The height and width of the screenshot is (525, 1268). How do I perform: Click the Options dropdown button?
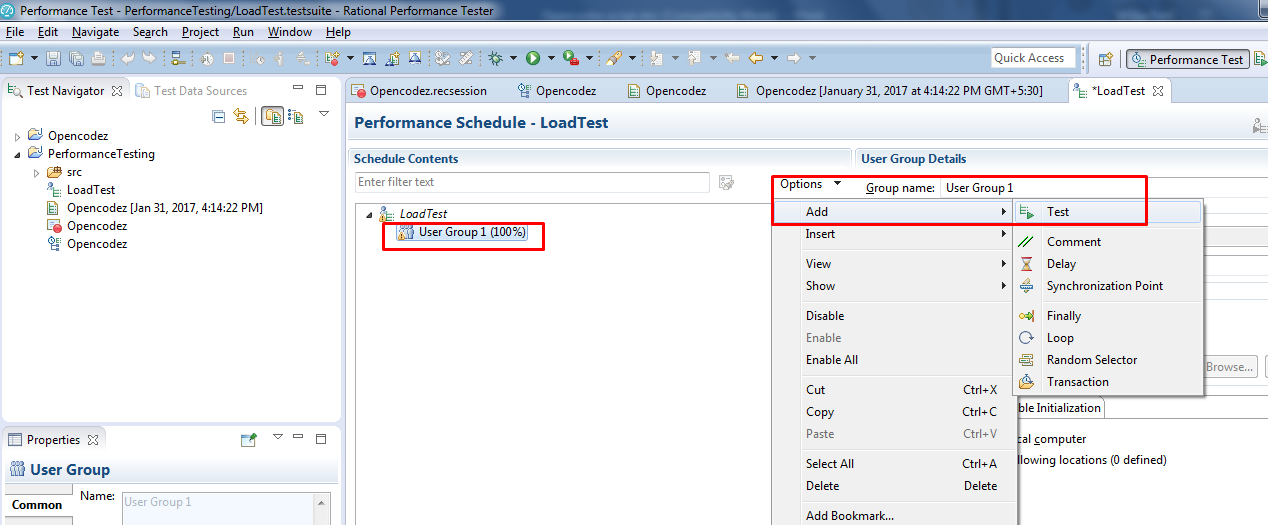(811, 184)
